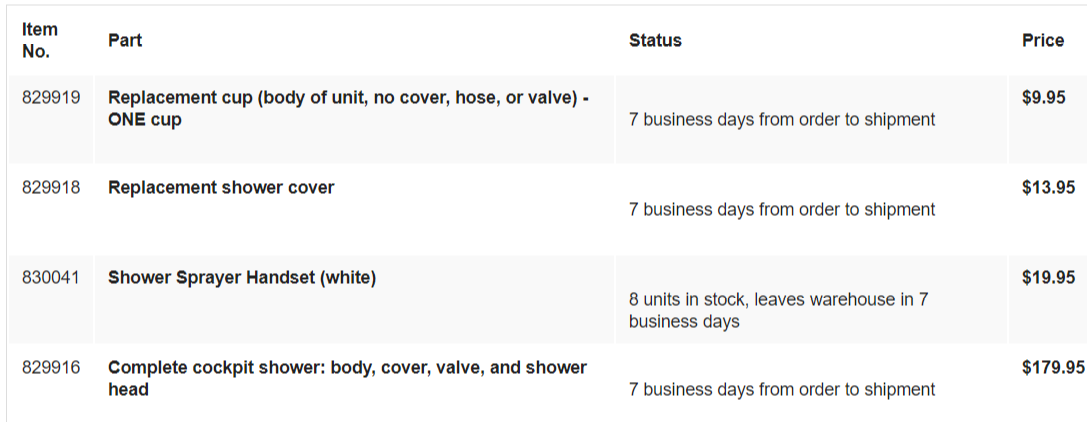
Task: Select item number 829916
Action: point(51,367)
